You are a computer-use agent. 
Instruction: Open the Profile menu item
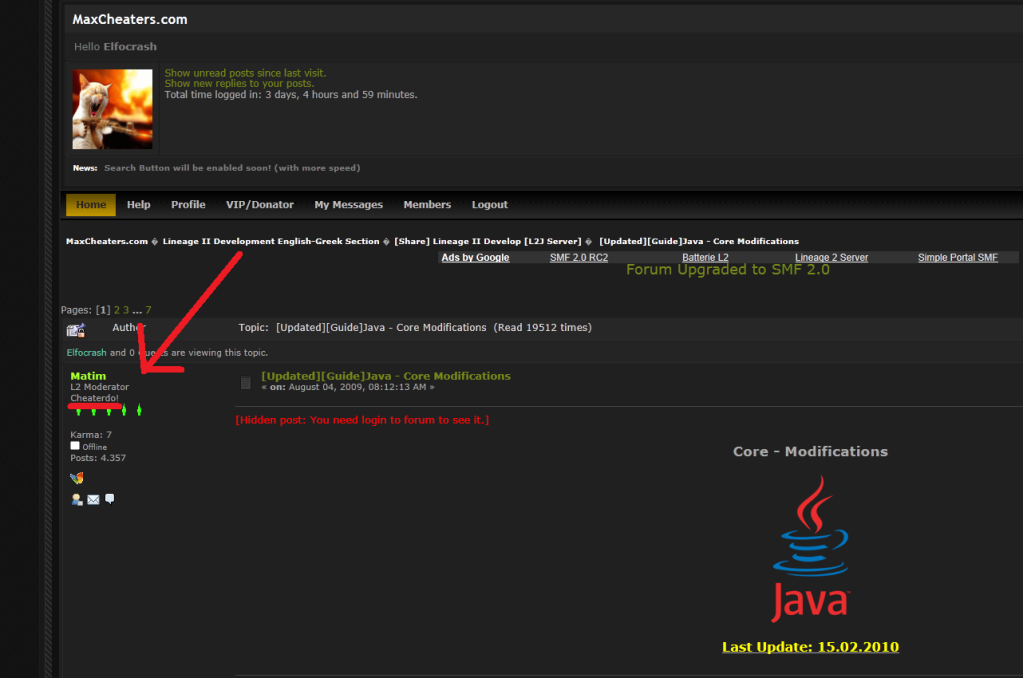188,205
